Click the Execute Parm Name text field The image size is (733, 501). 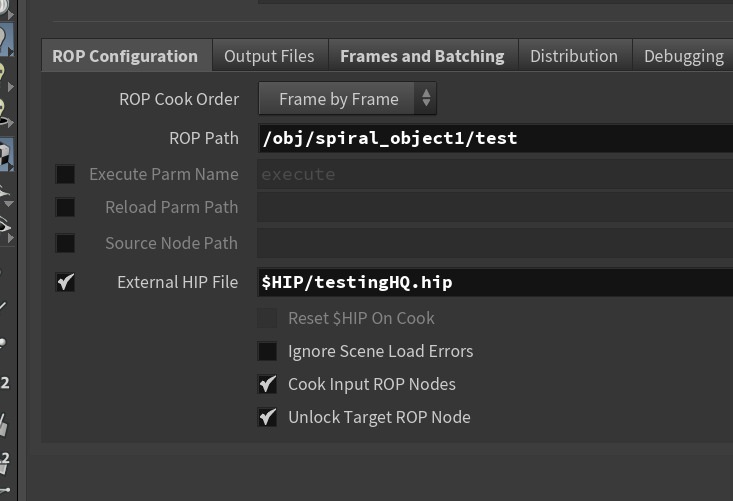495,174
